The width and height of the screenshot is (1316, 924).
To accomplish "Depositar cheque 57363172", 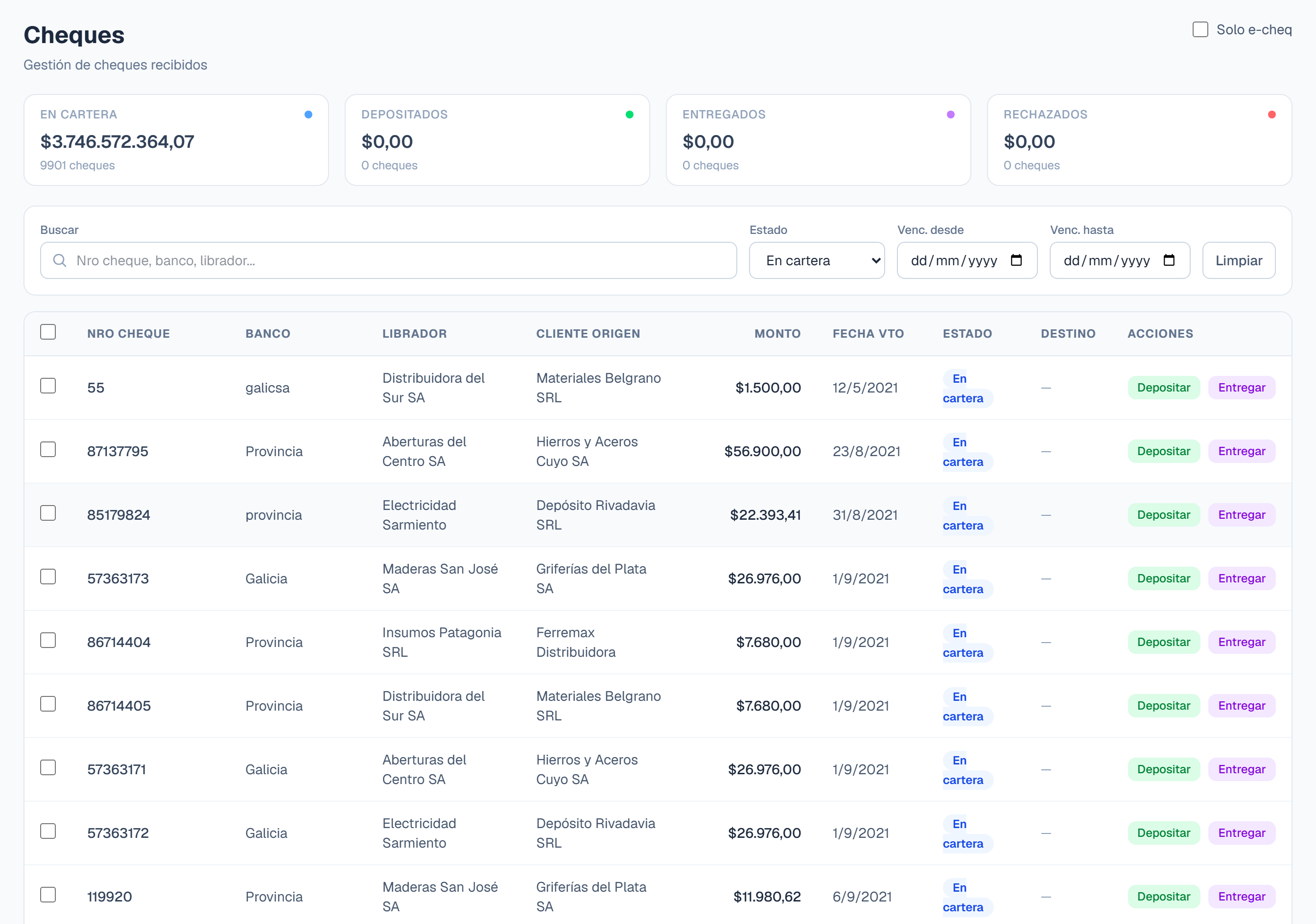I will [x=1164, y=833].
